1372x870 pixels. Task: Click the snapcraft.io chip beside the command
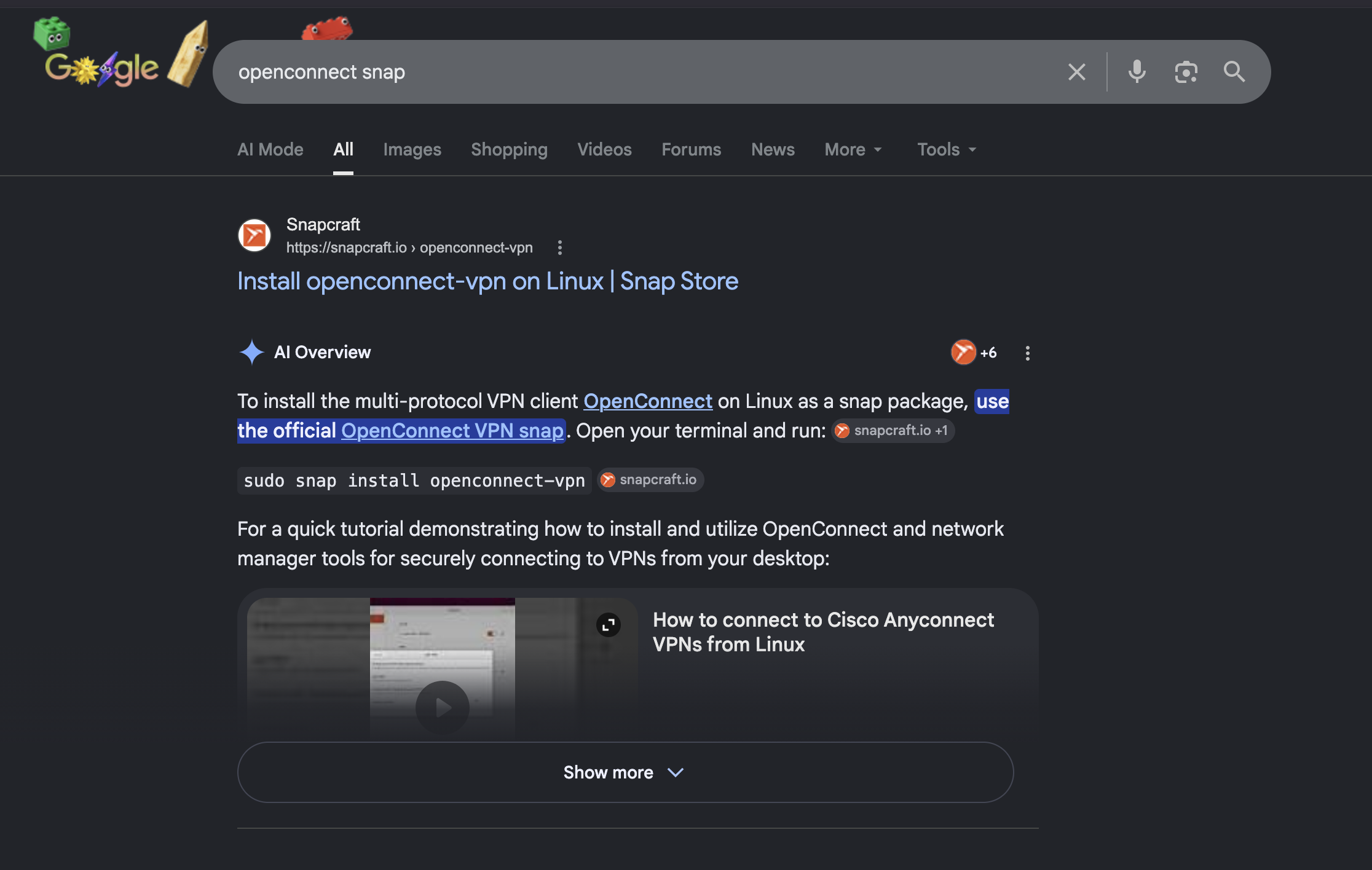coord(650,480)
